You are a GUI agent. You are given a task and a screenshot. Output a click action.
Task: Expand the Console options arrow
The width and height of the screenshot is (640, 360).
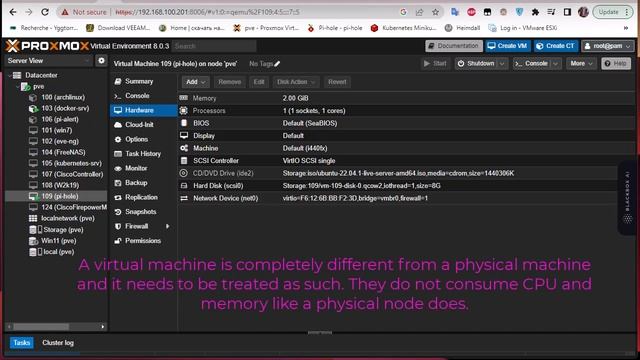coord(555,64)
